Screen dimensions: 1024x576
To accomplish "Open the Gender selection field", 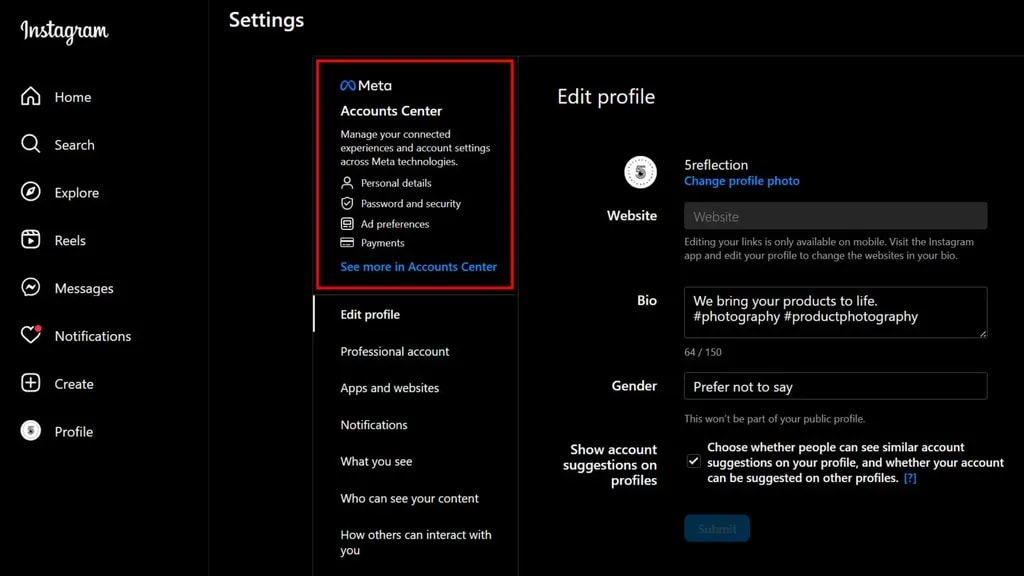I will click(x=835, y=386).
